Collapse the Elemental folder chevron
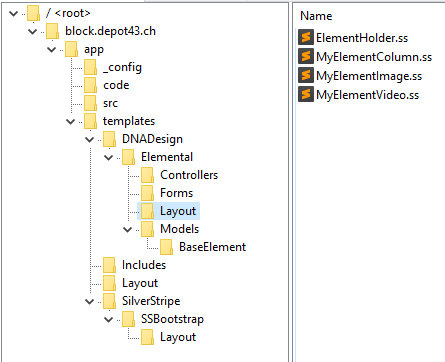Image resolution: width=445 pixels, height=362 pixels. 109,158
